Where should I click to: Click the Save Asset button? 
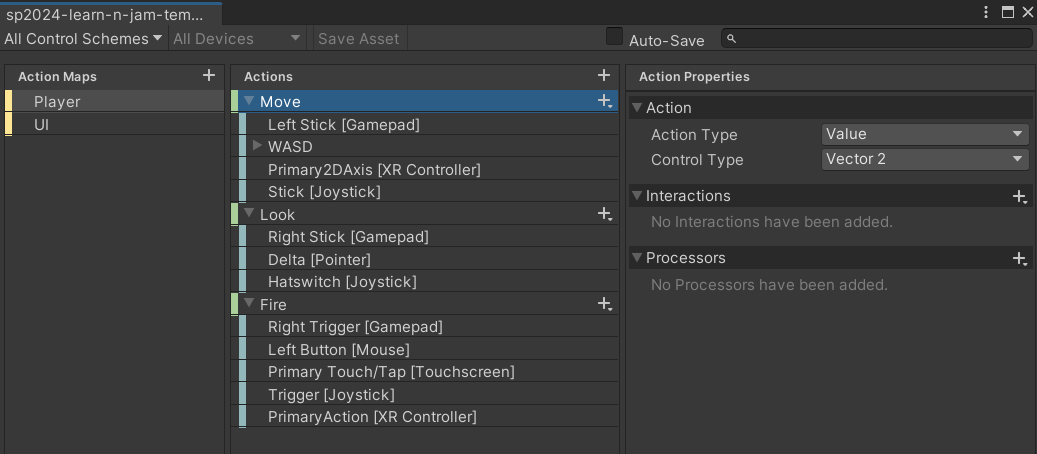359,38
